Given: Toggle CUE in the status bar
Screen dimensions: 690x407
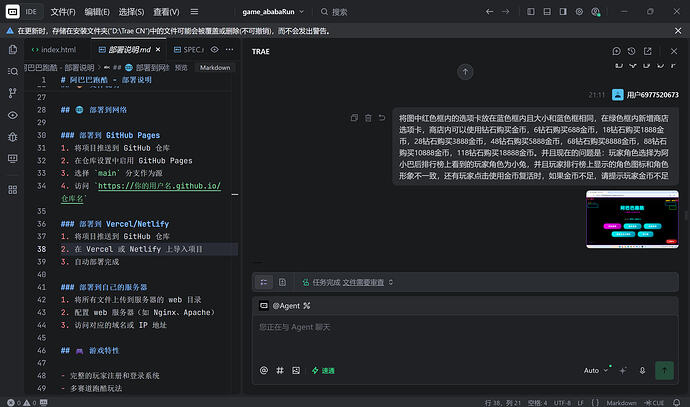Looking at the screenshot, I should 654,403.
